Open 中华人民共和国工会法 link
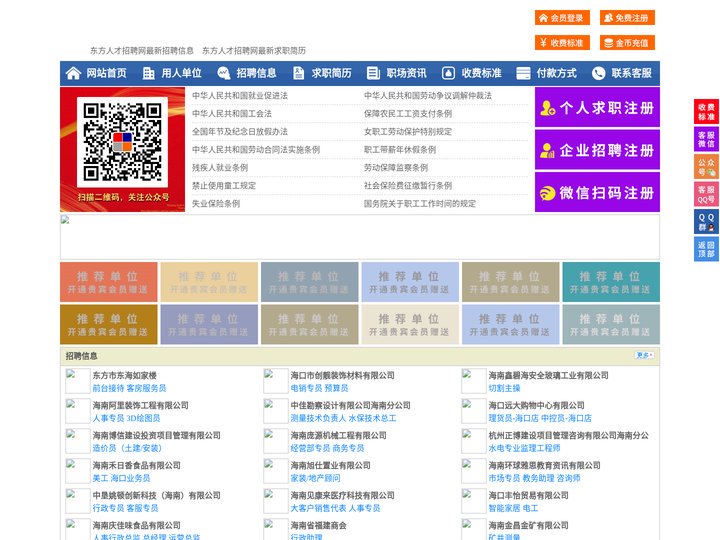 tap(231, 113)
